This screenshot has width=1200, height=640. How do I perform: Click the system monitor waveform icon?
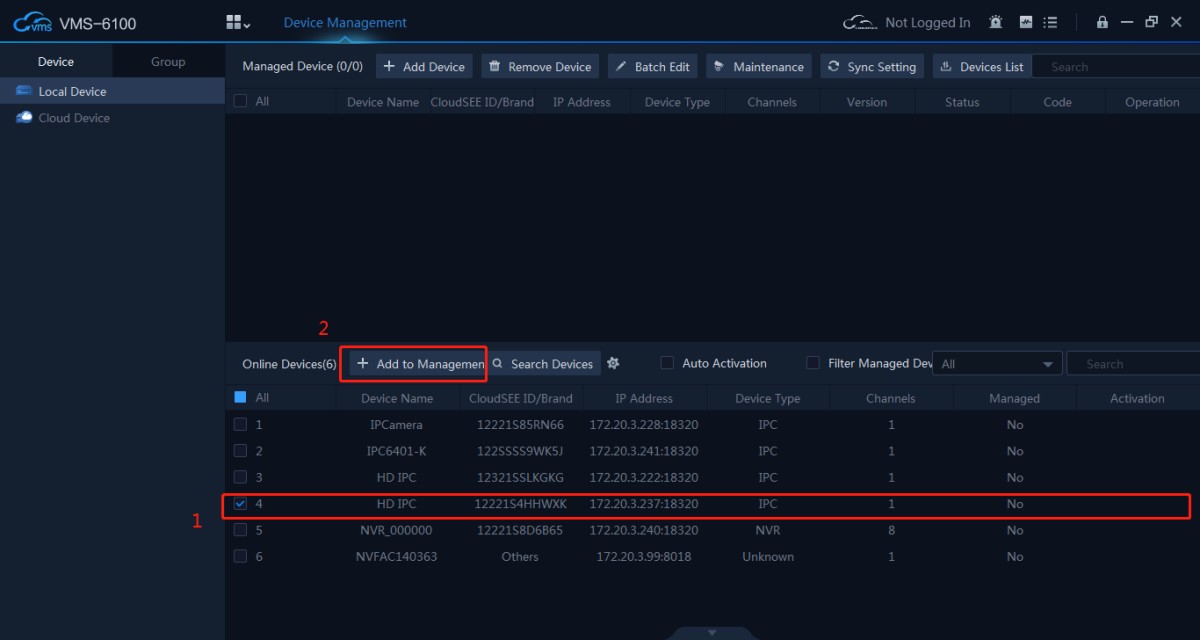[x=1025, y=22]
